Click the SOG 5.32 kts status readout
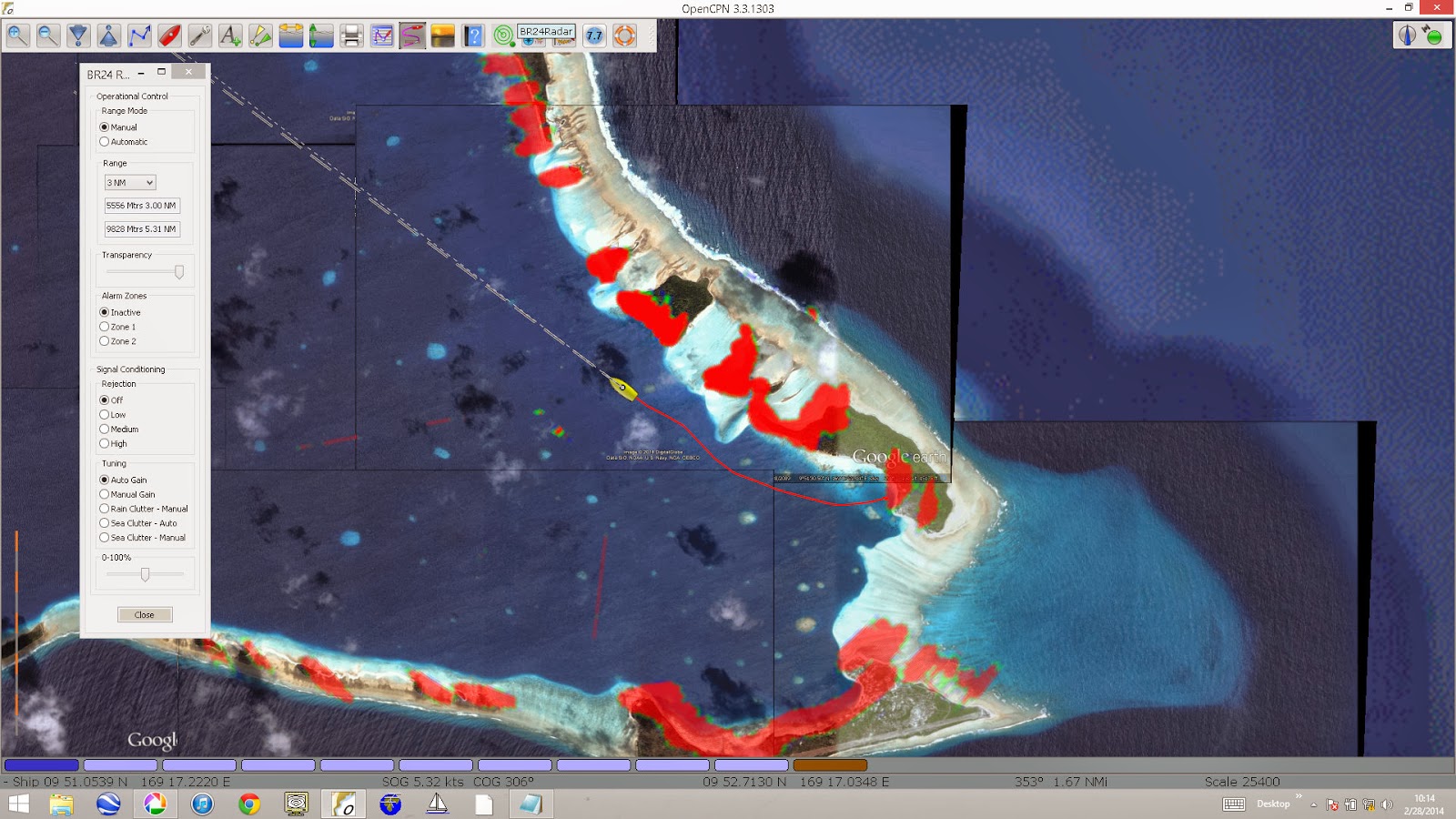The width and height of the screenshot is (1456, 819). [x=422, y=782]
